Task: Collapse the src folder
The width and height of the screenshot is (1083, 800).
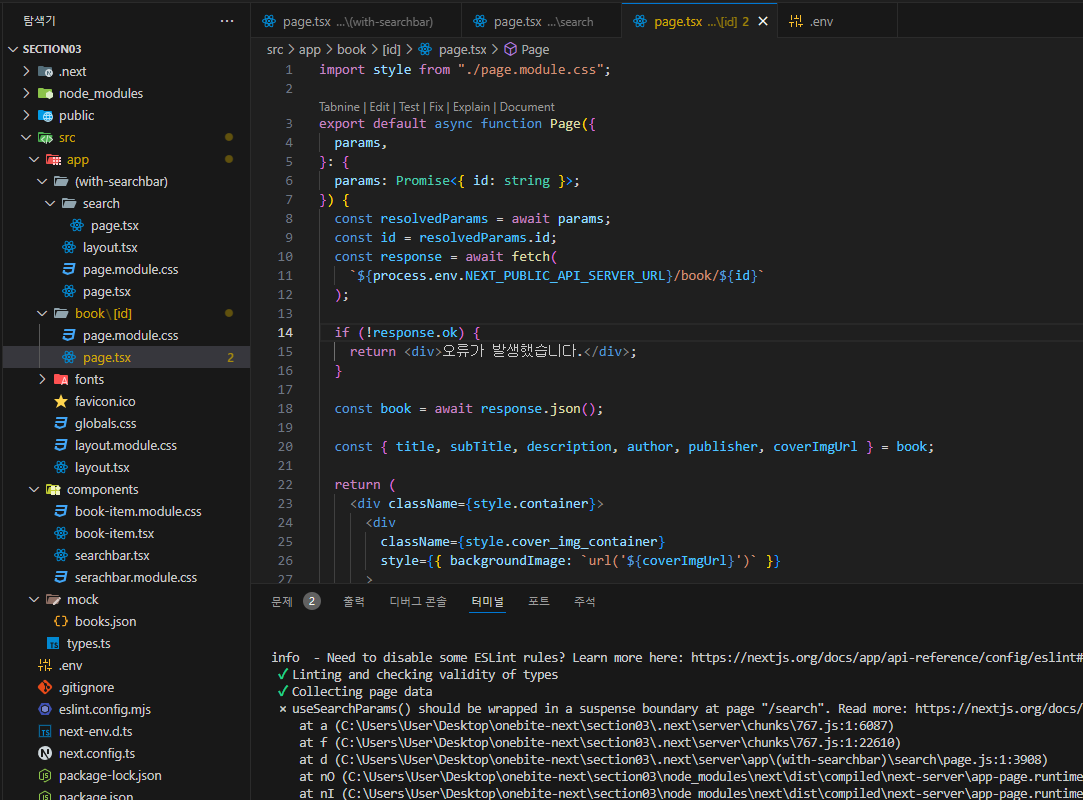Action: pyautogui.click(x=26, y=137)
